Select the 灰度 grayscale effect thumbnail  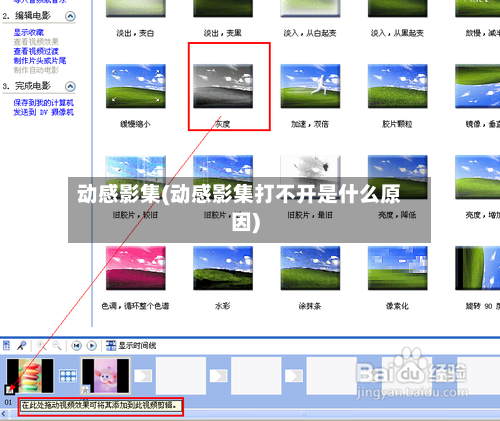[x=223, y=86]
